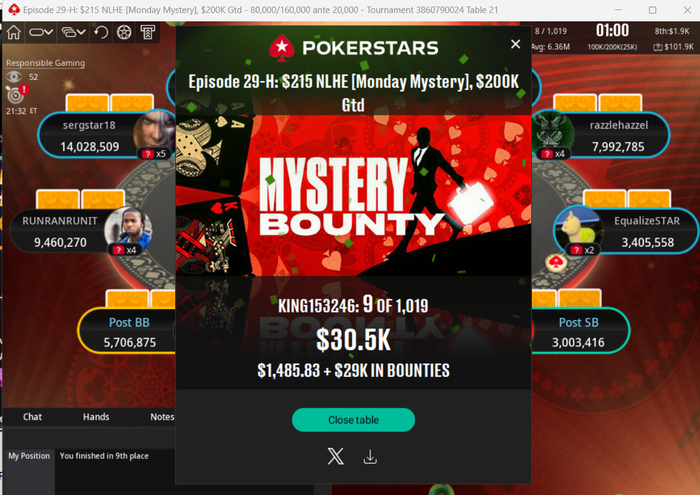The height and width of the screenshot is (495, 700).
Task: Share the result on X
Action: point(335,456)
